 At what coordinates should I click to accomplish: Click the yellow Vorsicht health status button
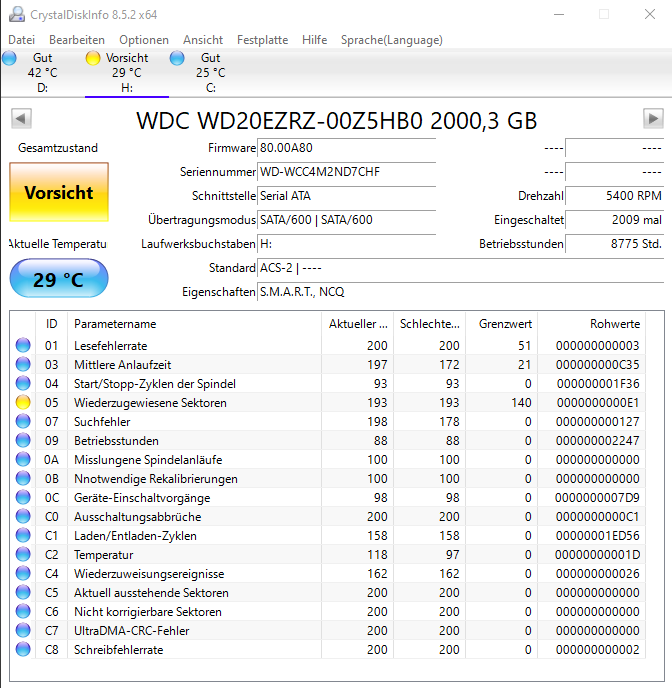pyautogui.click(x=59, y=192)
